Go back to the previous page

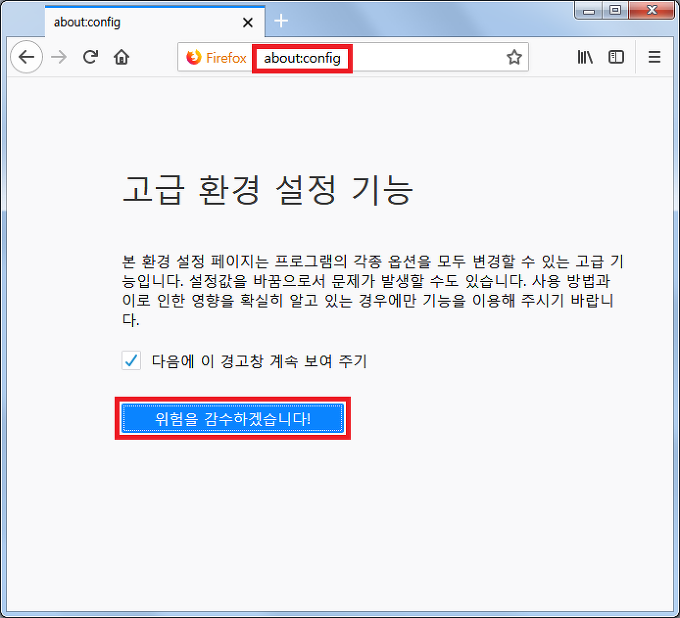[x=26, y=57]
